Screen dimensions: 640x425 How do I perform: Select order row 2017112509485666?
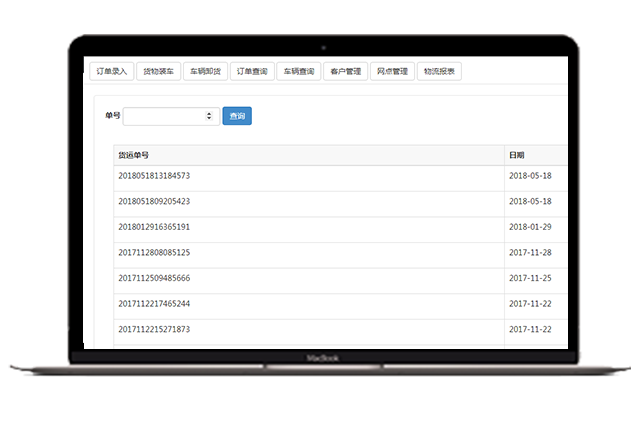[x=154, y=278]
